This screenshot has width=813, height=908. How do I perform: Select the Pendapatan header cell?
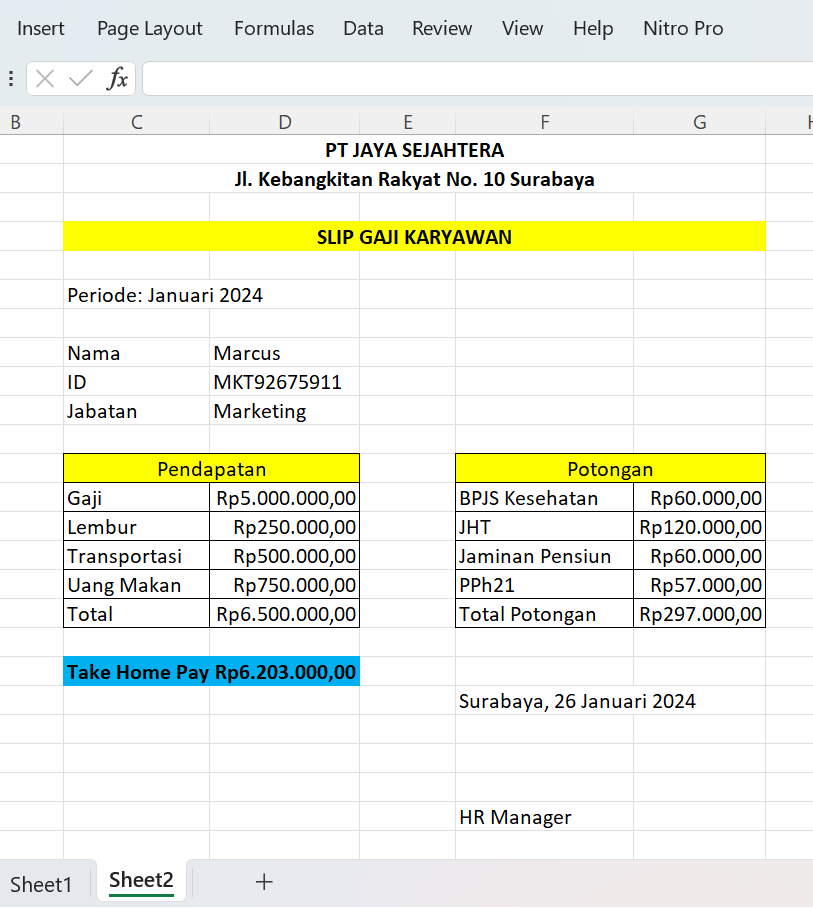coord(211,467)
